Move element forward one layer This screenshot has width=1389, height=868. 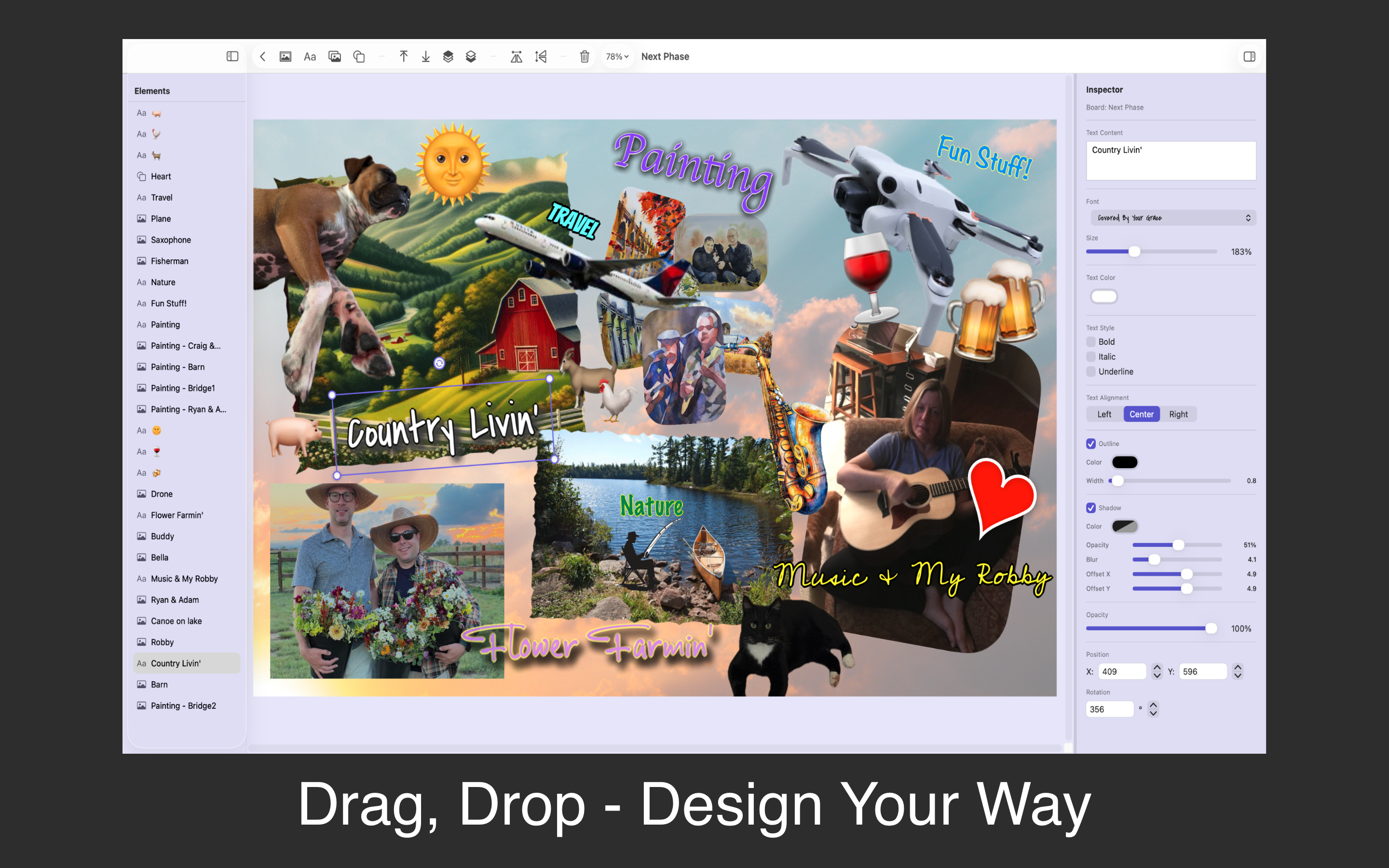[448, 56]
